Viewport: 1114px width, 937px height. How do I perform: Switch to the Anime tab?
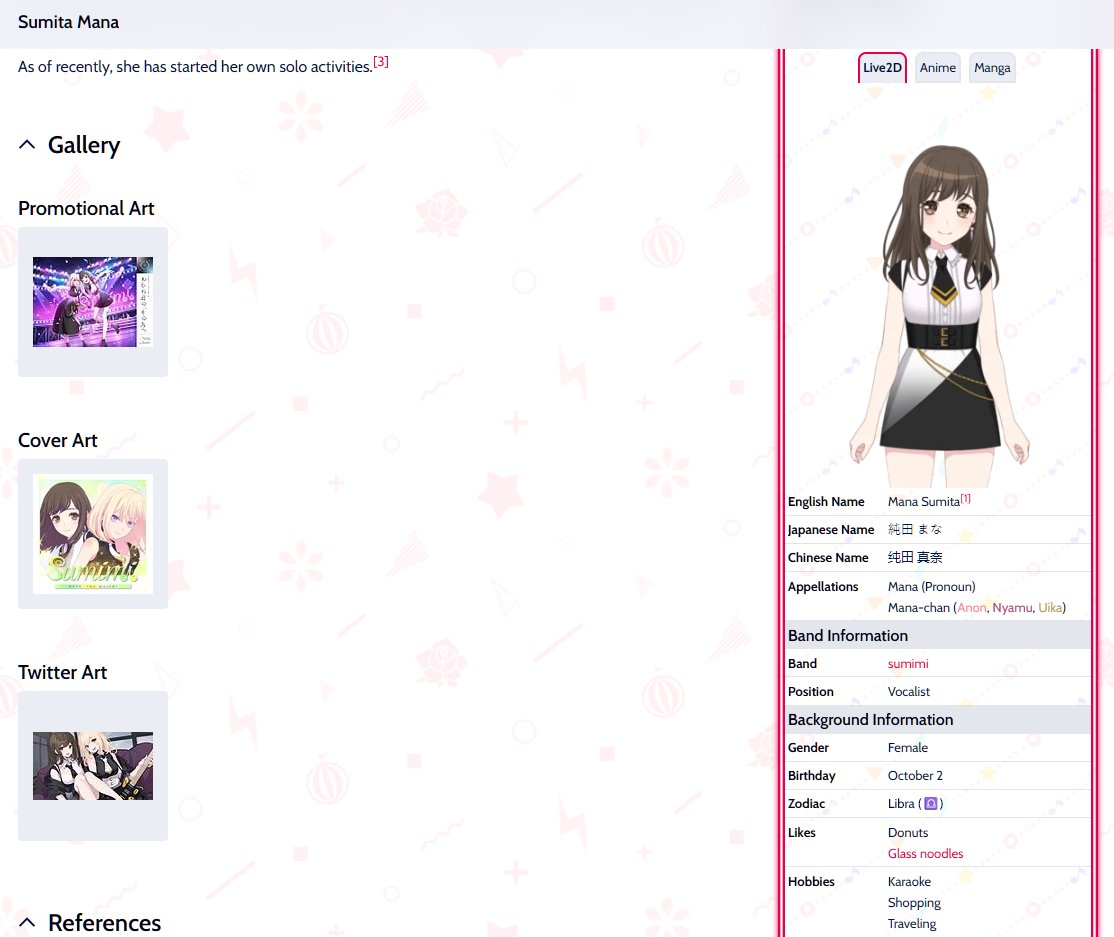click(x=938, y=67)
